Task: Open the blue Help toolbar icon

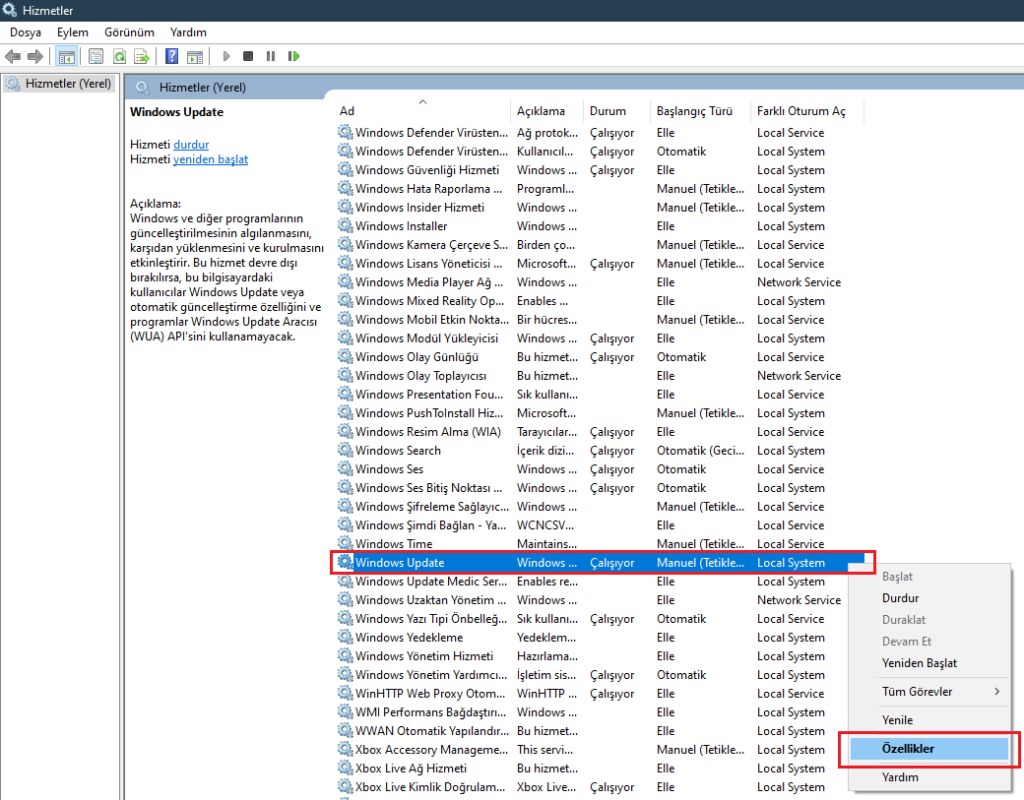Action: tap(172, 57)
